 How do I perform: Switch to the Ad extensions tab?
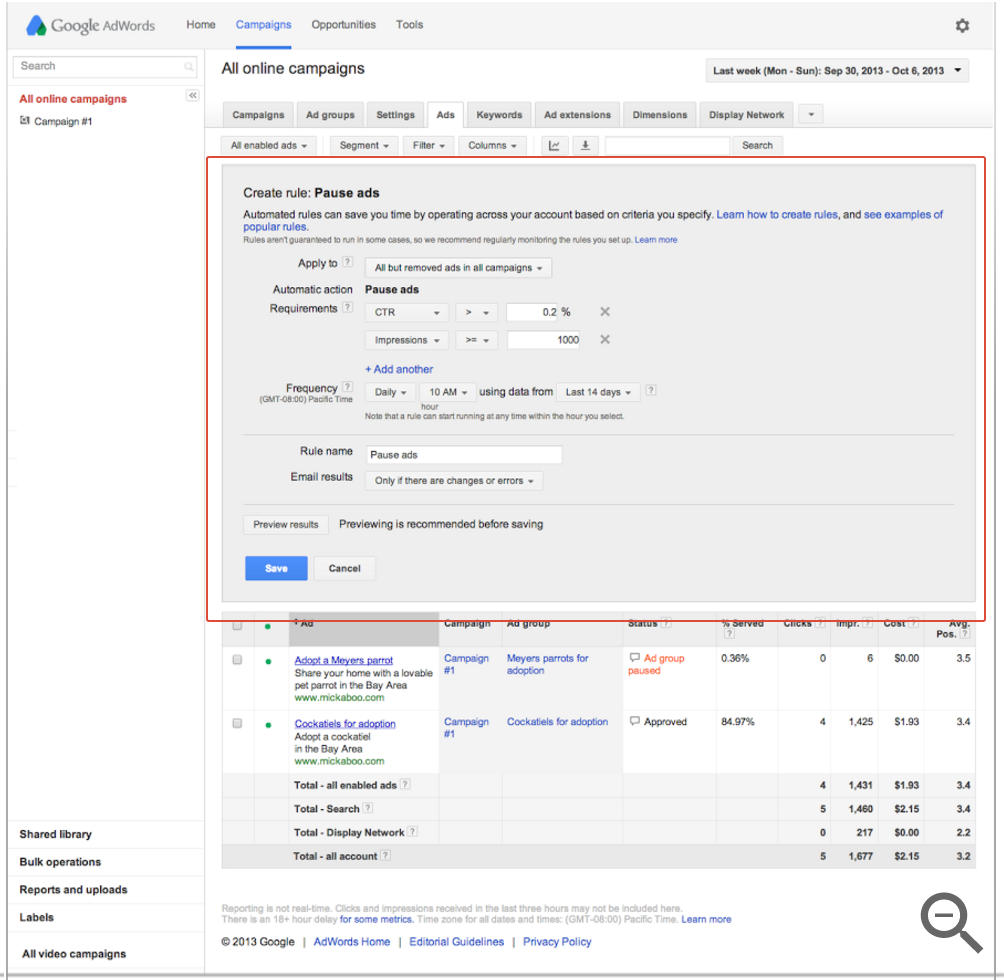577,115
